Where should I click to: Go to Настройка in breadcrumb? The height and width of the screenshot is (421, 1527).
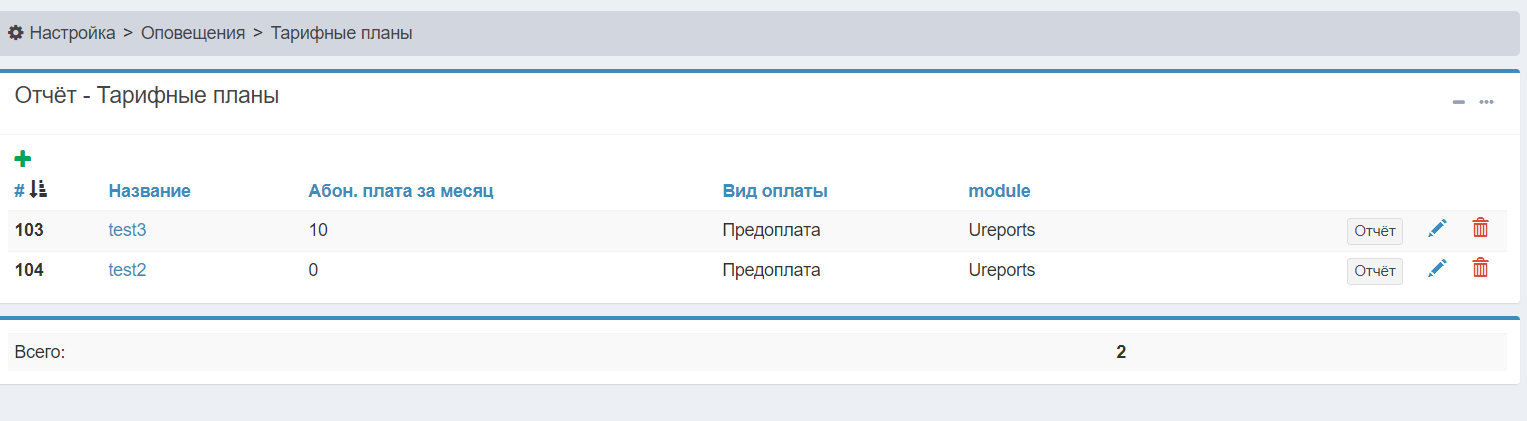tap(72, 33)
